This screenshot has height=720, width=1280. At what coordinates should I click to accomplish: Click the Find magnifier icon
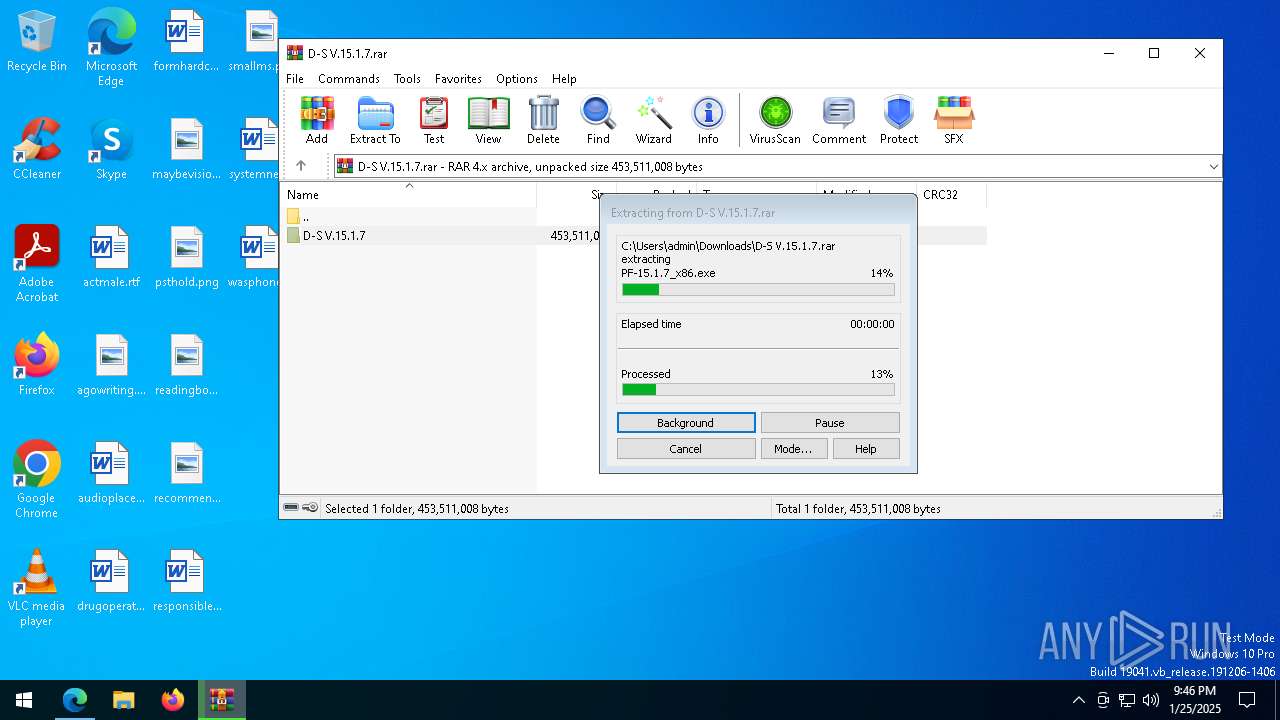[598, 121]
